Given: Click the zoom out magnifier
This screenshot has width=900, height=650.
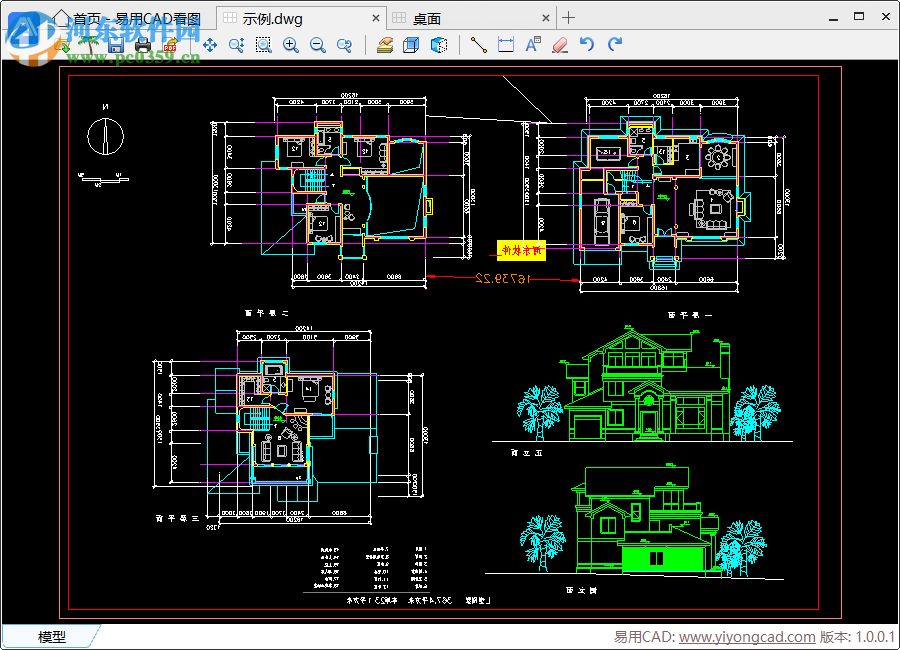Looking at the screenshot, I should pos(318,44).
